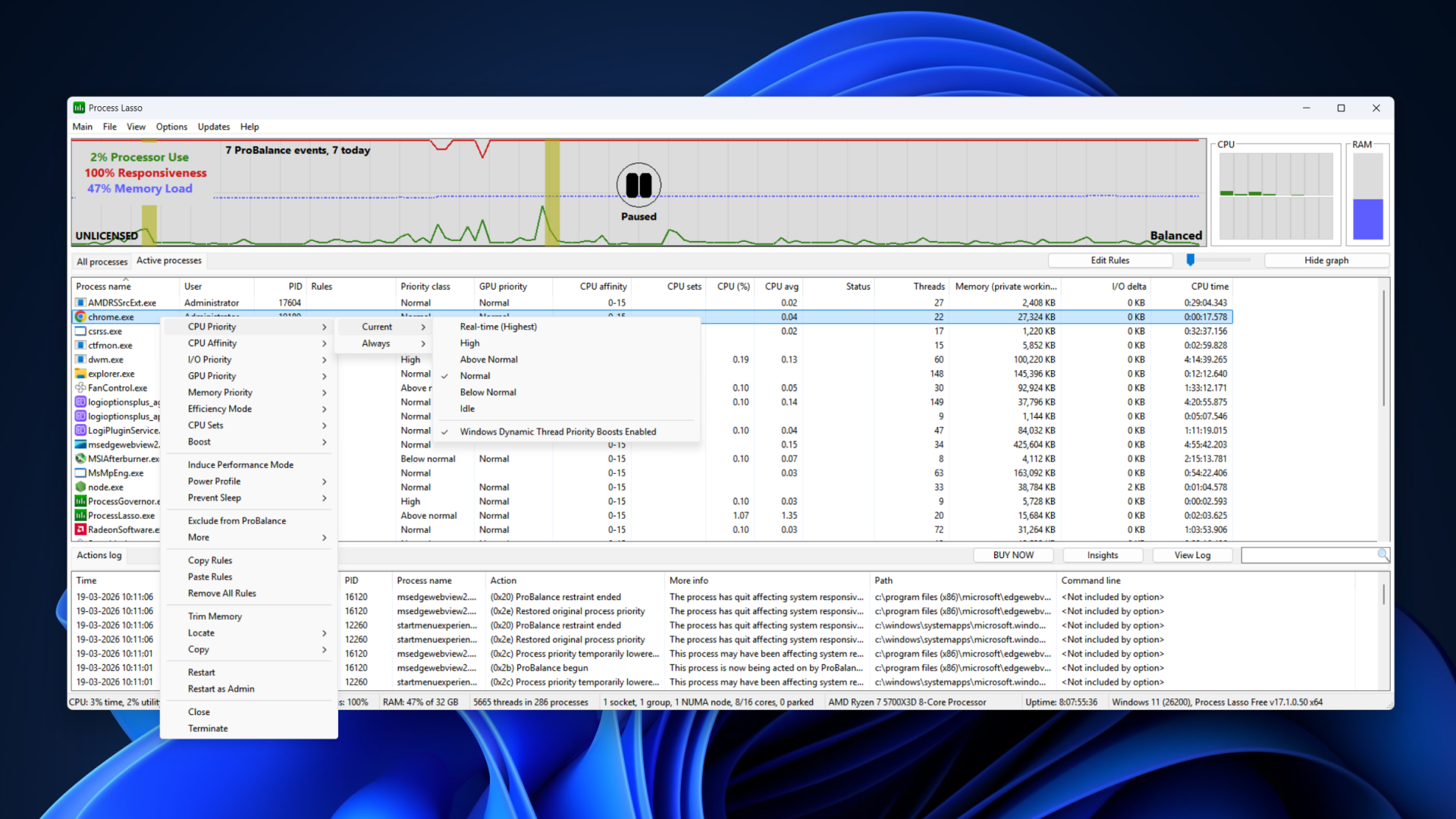Select Terminate from context menu
The image size is (1456, 819).
(249, 729)
